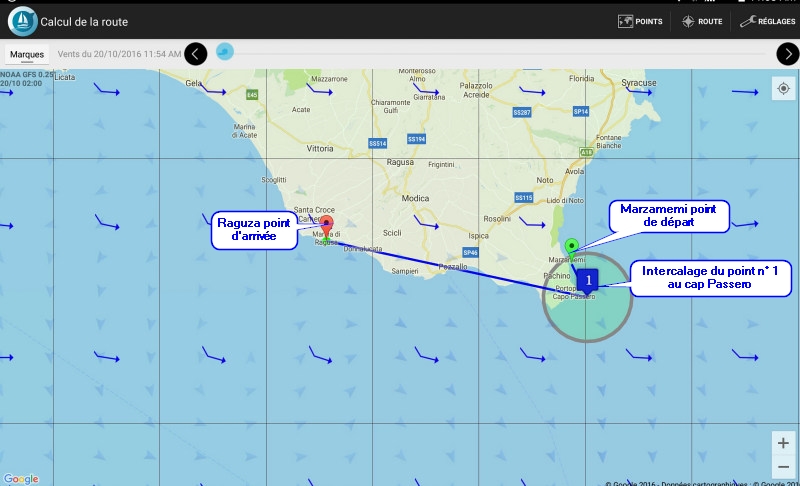This screenshot has width=800, height=486.
Task: Open the ROUTE menu
Action: 702,21
